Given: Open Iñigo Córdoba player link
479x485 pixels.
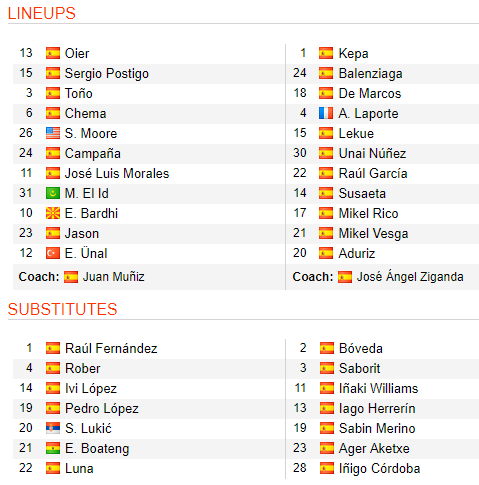Looking at the screenshot, I should coord(379,469).
